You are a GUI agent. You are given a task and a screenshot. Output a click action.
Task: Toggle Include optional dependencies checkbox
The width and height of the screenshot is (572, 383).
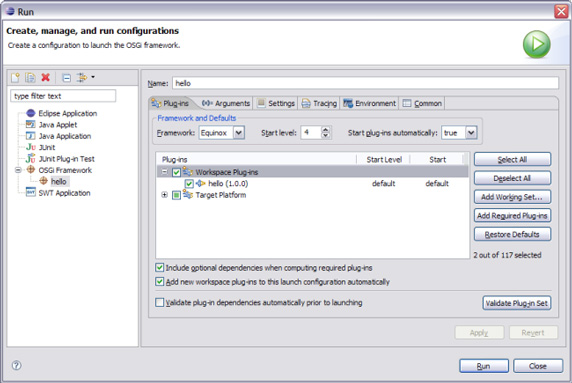(x=159, y=268)
